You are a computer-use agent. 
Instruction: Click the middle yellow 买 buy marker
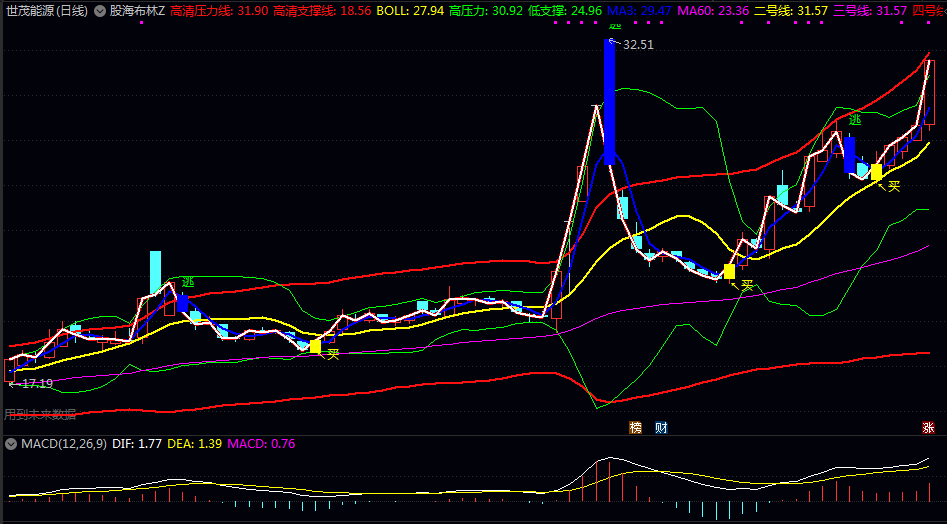click(729, 271)
